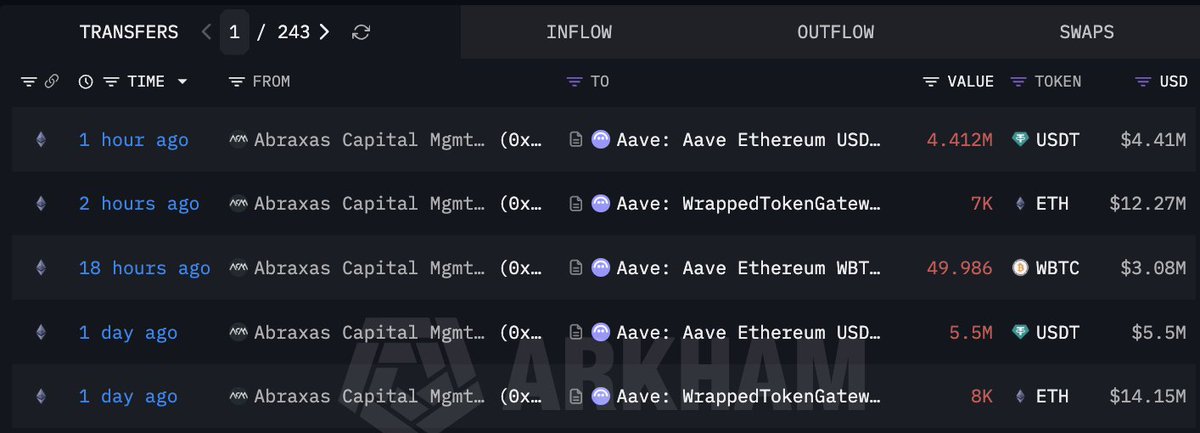Switch to the OUTFLOW tab
The height and width of the screenshot is (433, 1200).
(835, 32)
